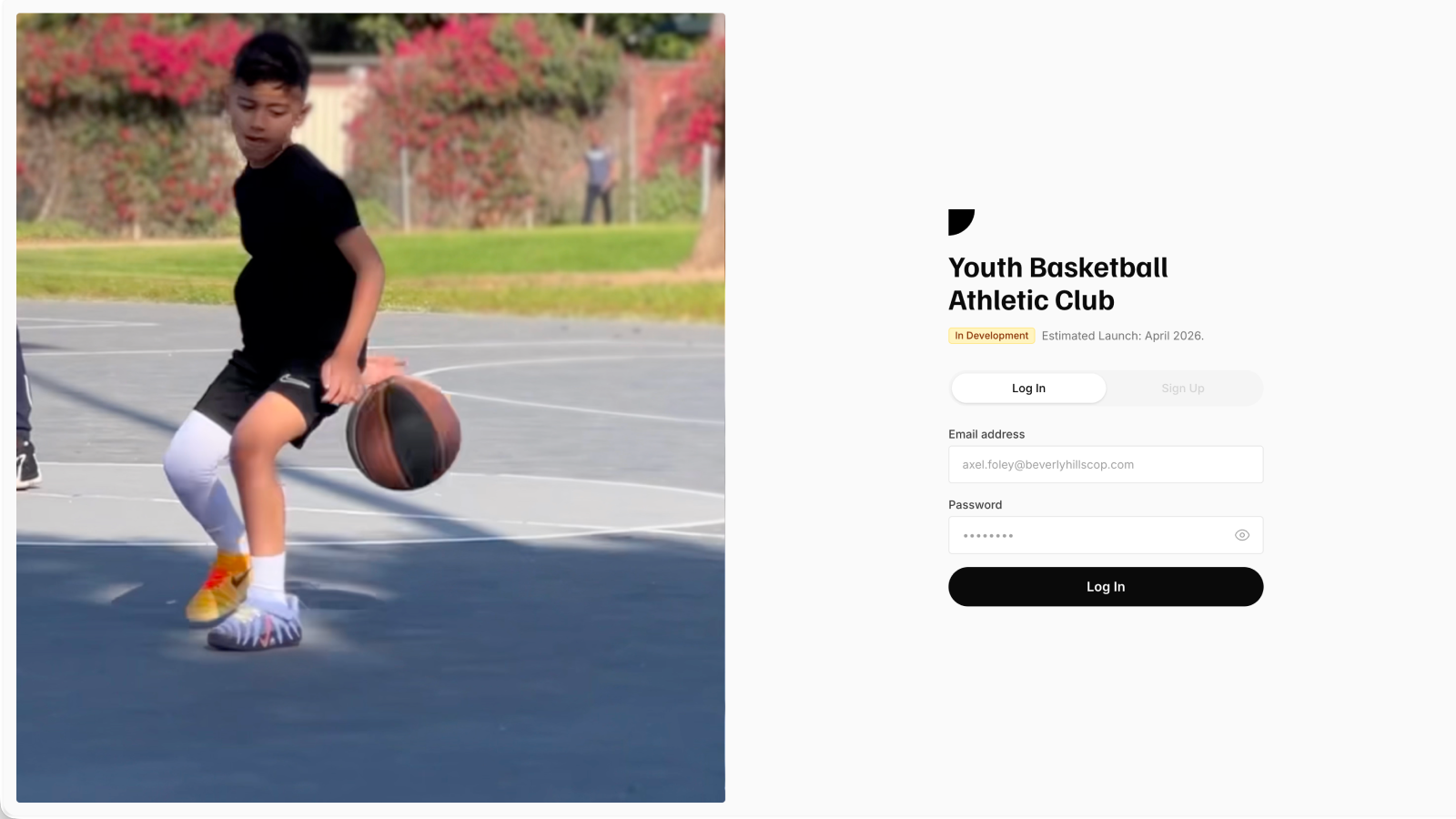
Task: Show password using the eye icon
Action: point(1242,535)
